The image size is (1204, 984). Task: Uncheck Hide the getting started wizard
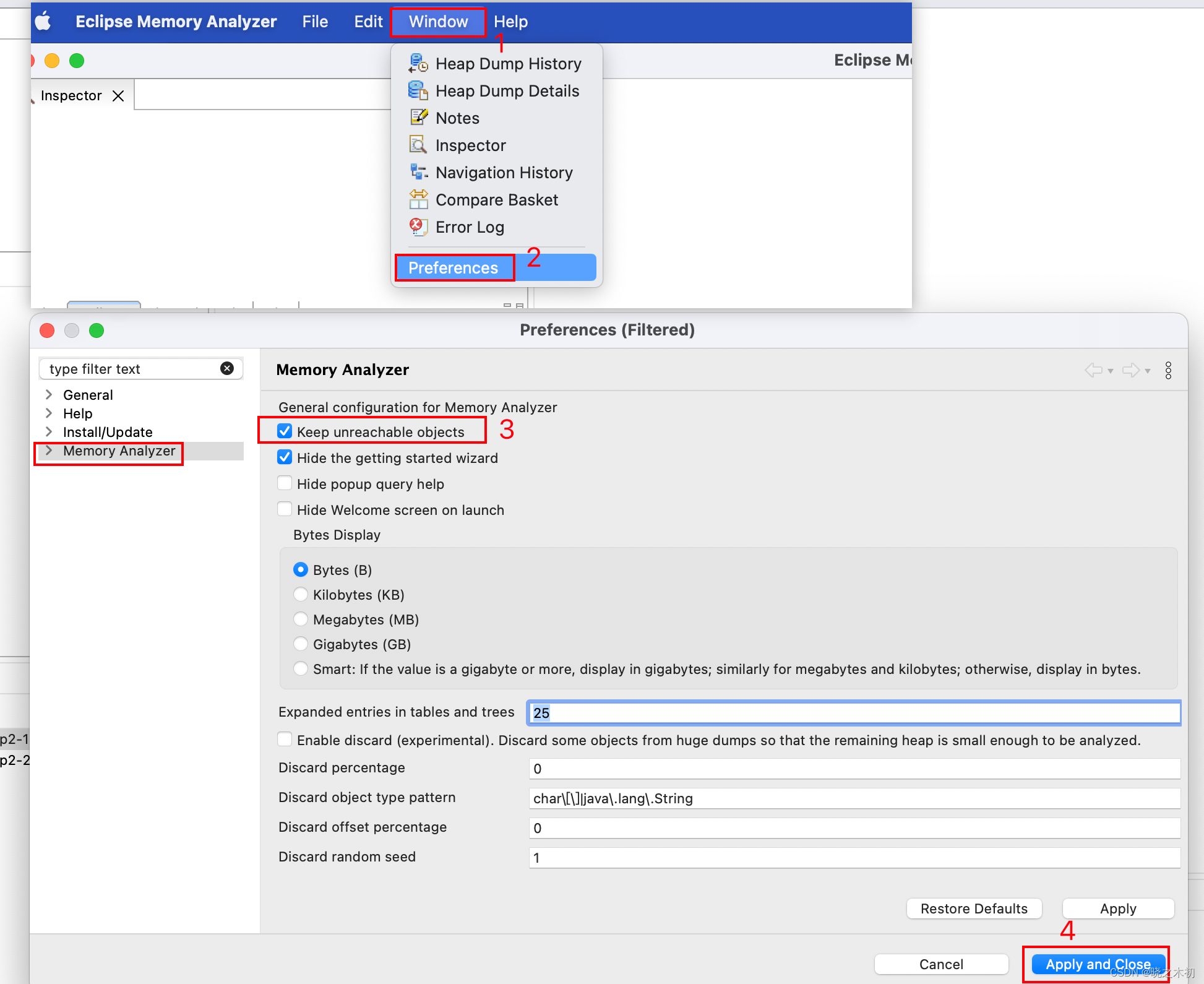pyautogui.click(x=285, y=457)
